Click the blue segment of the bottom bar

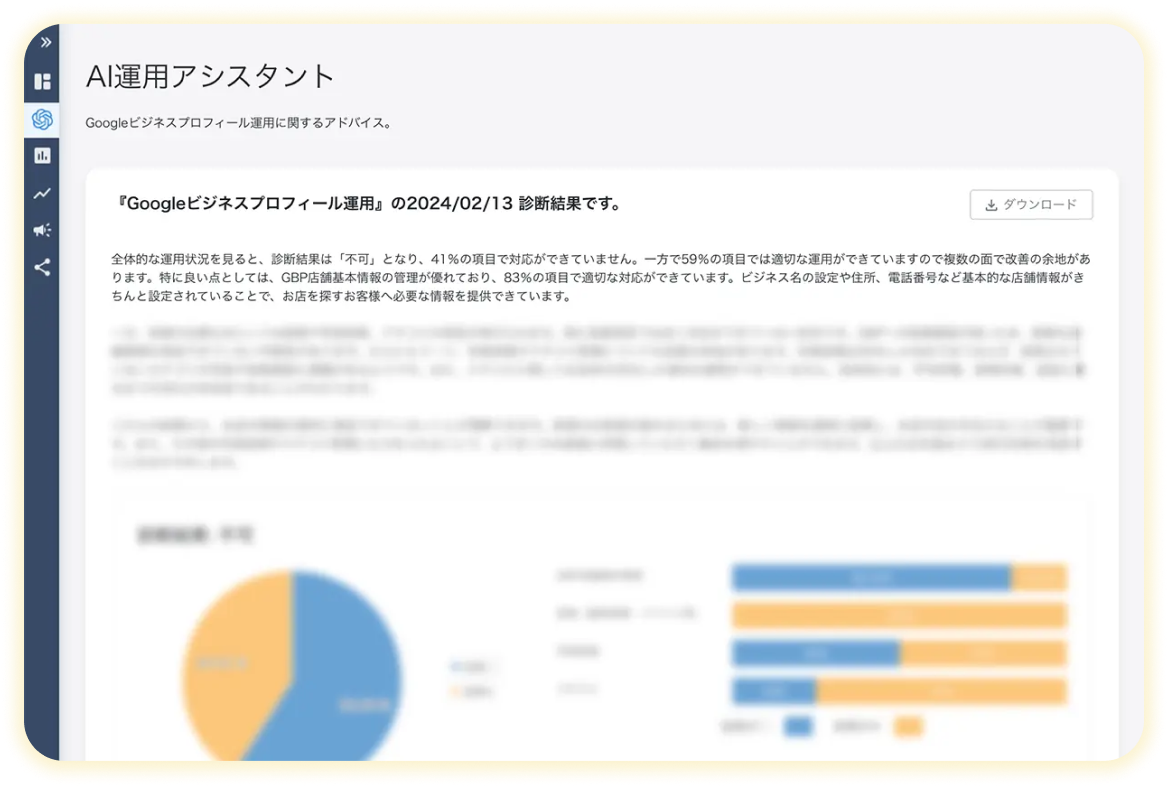(x=774, y=691)
